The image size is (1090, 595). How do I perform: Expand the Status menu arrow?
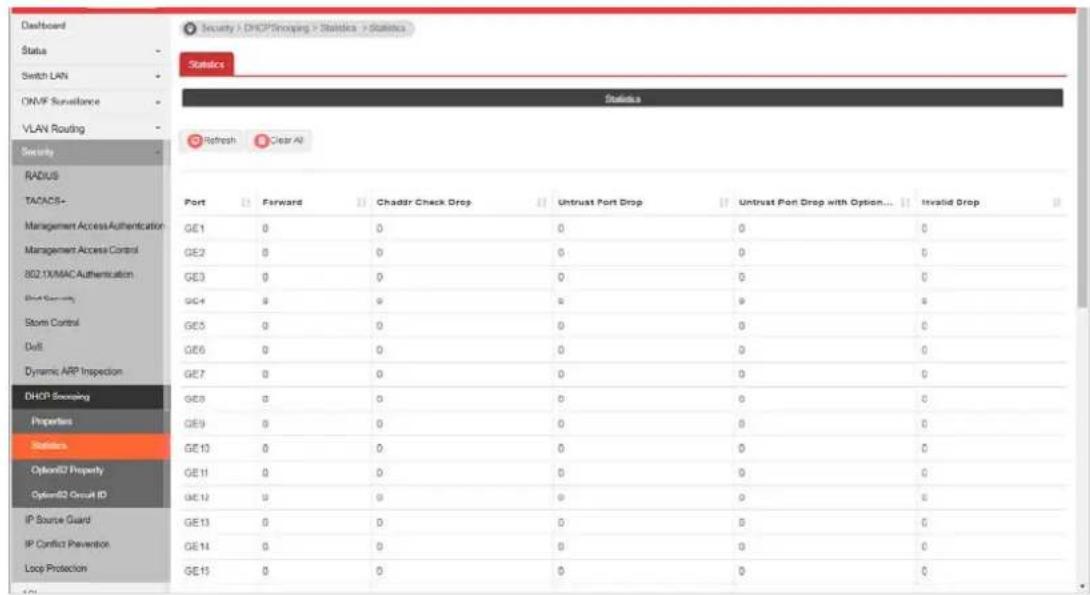click(x=158, y=51)
